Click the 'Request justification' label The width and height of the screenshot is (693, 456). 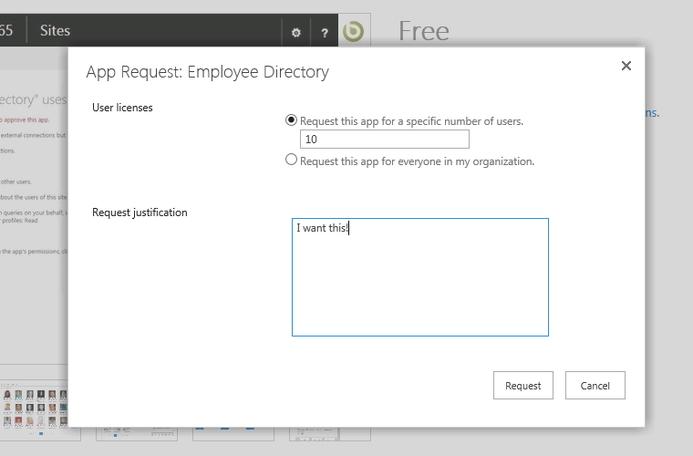(x=140, y=213)
